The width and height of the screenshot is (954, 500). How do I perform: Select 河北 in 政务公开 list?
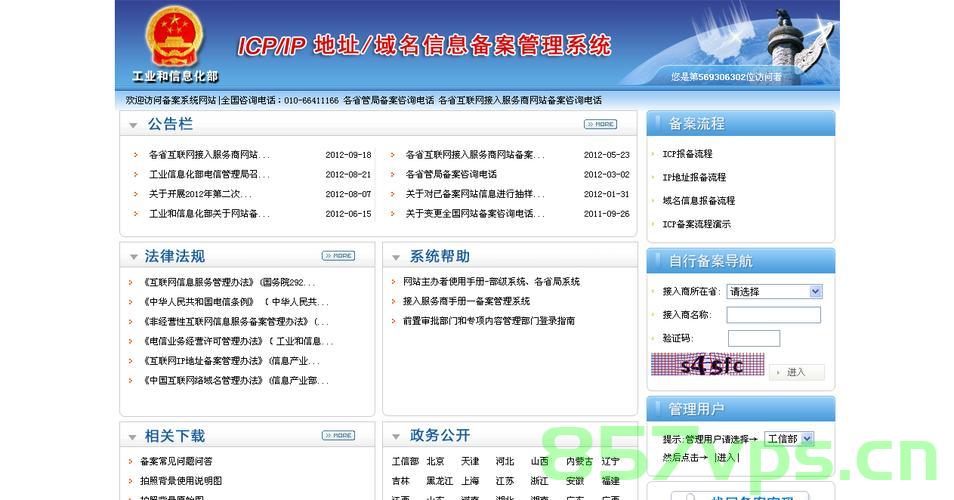[504, 461]
